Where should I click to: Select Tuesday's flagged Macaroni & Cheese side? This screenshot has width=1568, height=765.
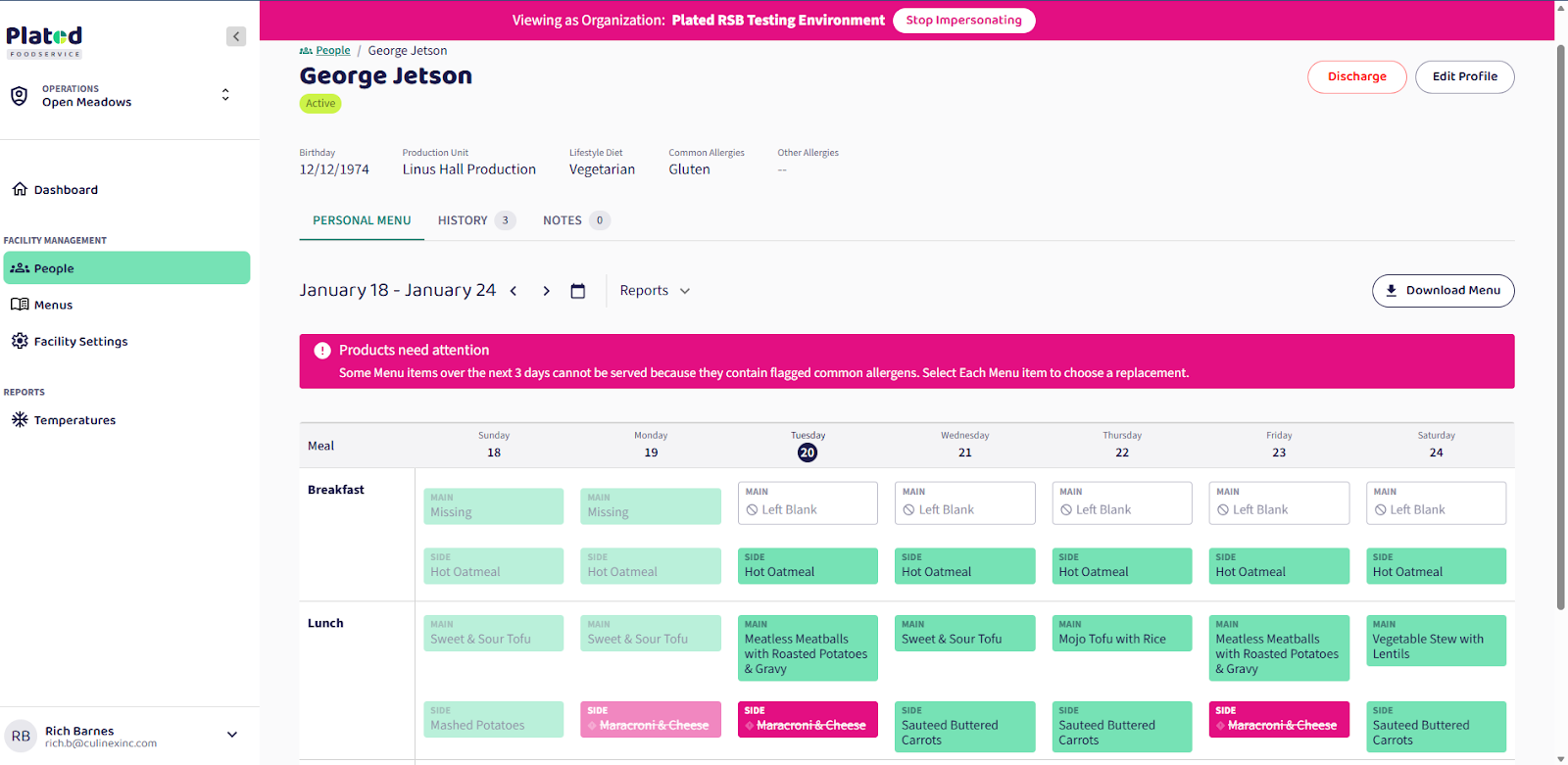808,719
